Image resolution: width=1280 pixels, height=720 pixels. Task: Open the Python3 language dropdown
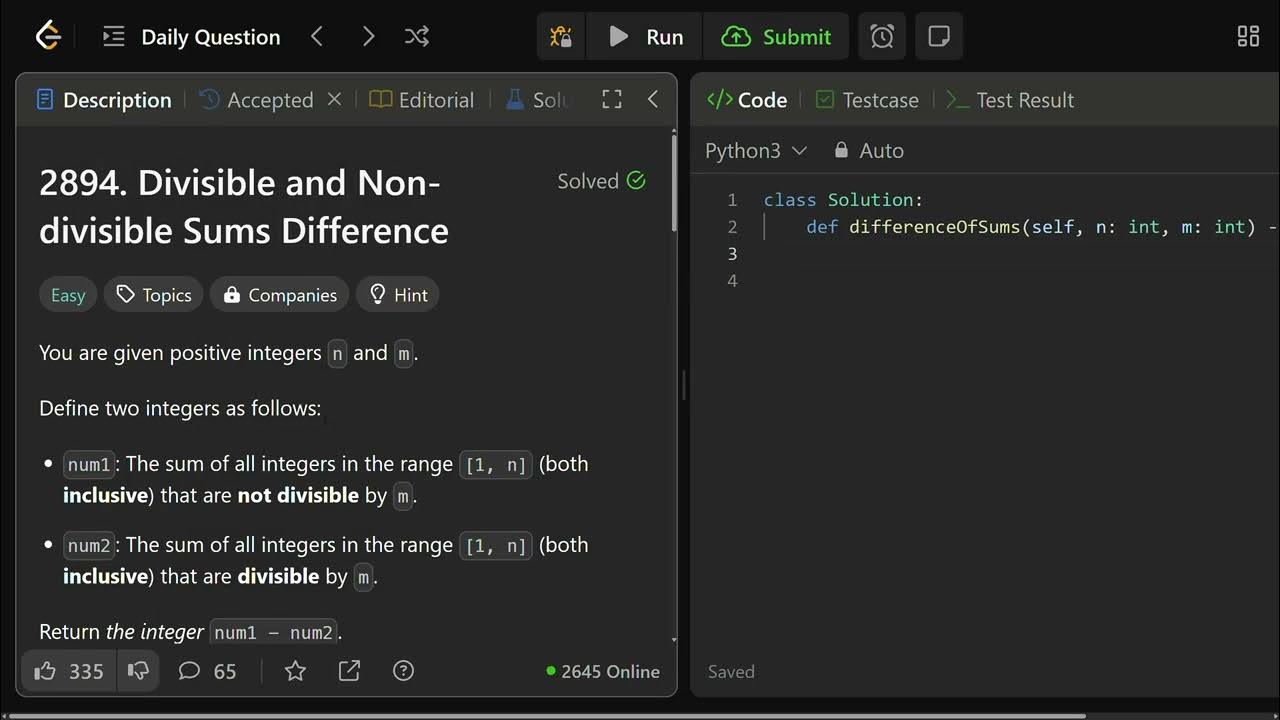[x=755, y=151]
